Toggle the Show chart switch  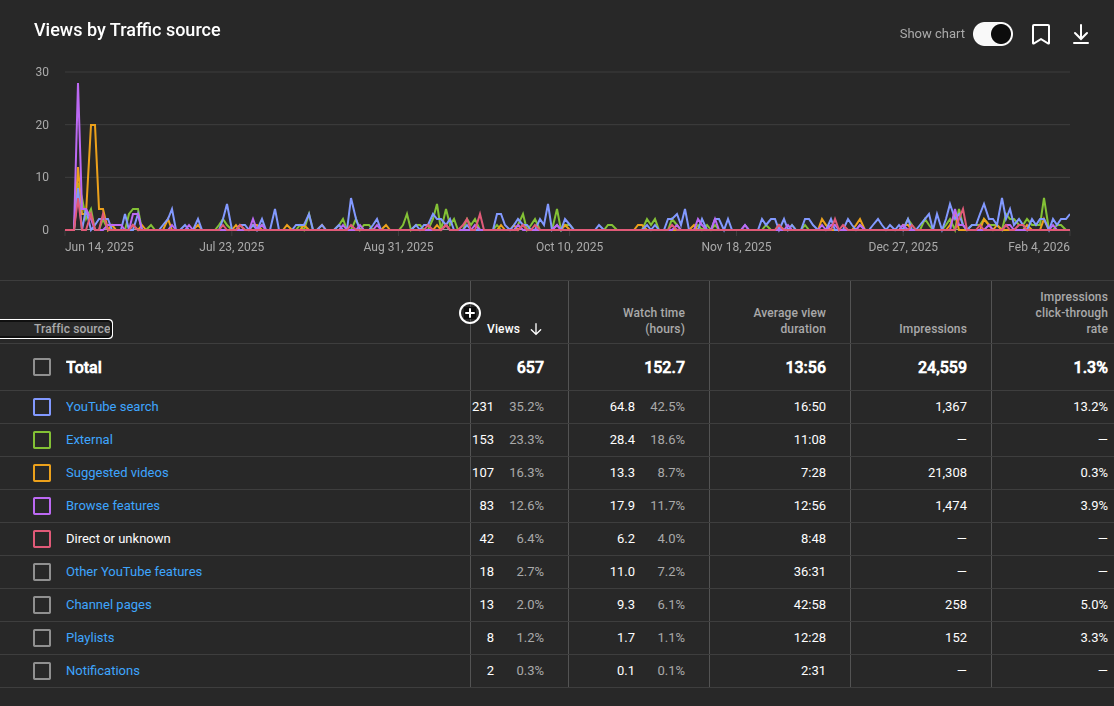tap(992, 34)
